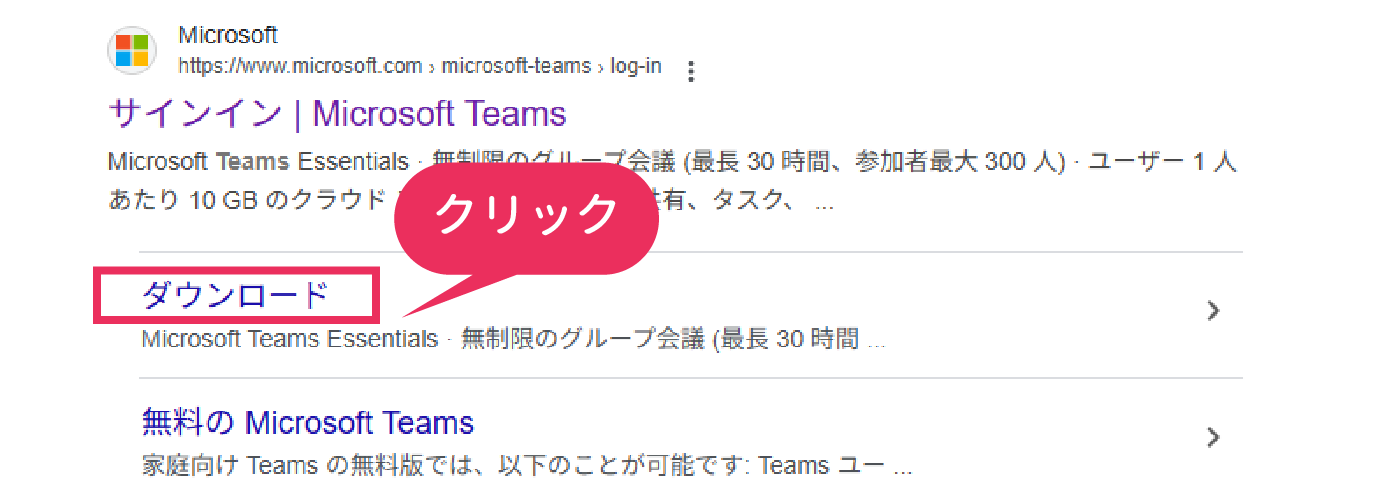The height and width of the screenshot is (494, 1400).
Task: Click the ダウンロード sitelink
Action: (235, 295)
